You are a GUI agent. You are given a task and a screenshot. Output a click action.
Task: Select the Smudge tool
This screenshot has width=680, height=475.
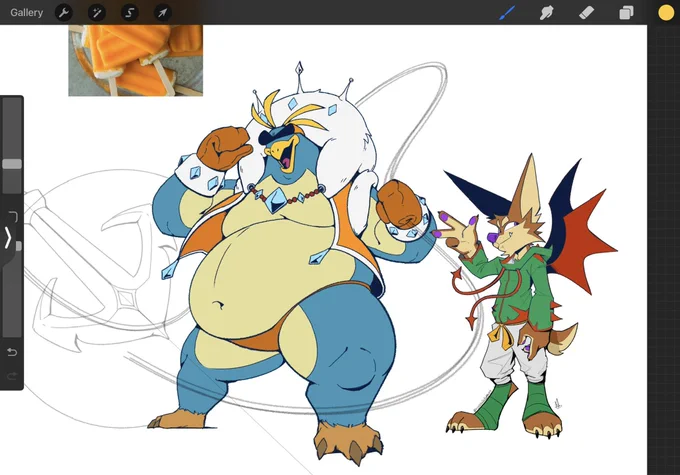(x=546, y=13)
